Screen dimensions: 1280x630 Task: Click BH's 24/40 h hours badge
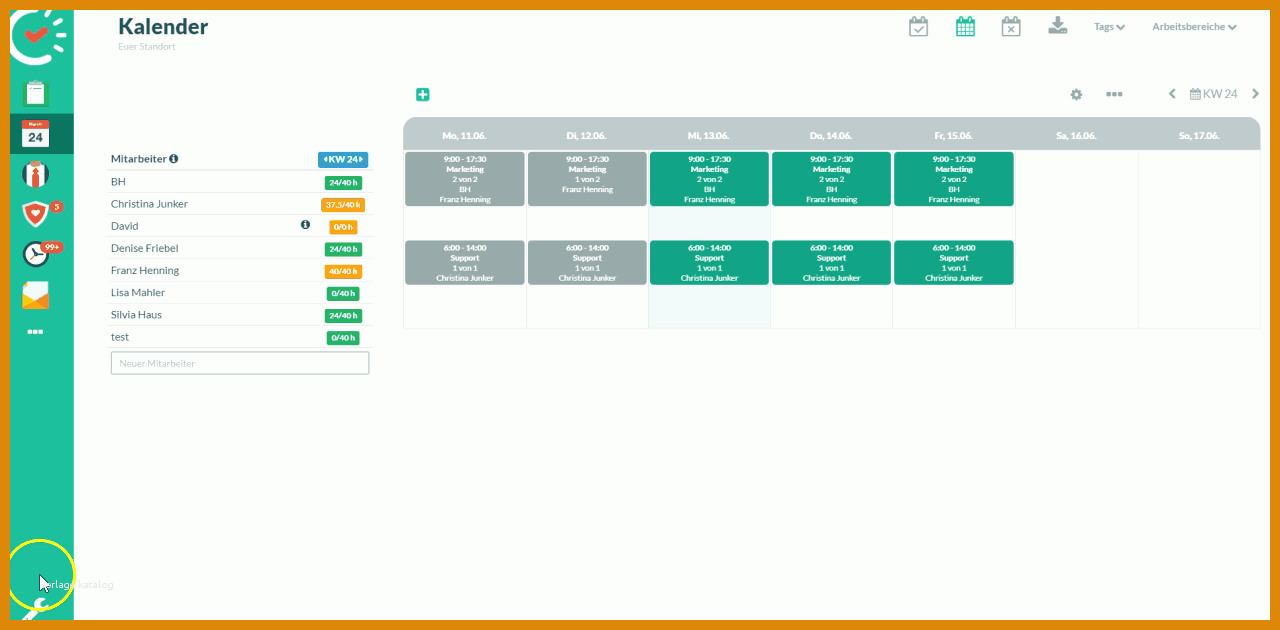coord(343,182)
